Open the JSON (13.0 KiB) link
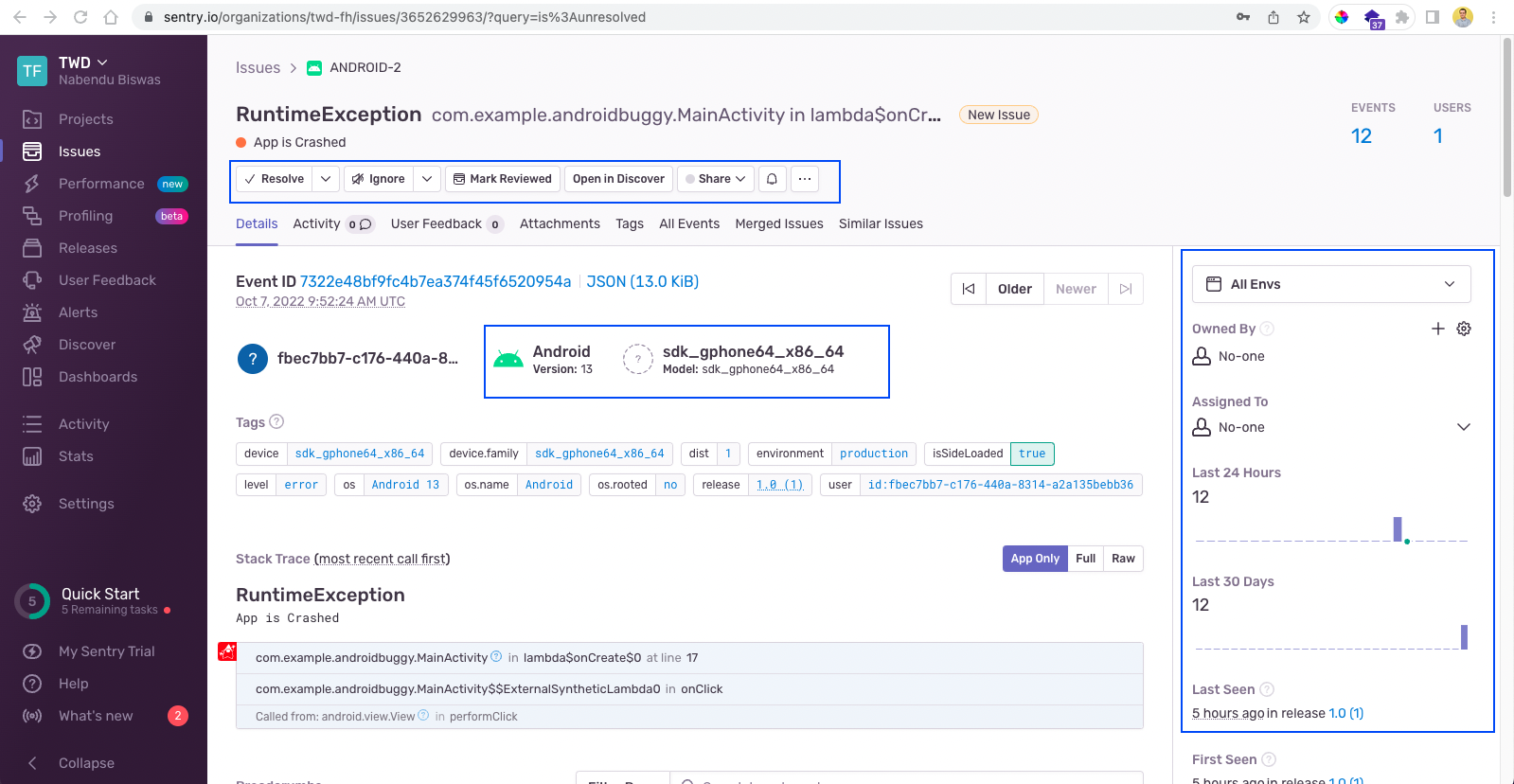 643,281
